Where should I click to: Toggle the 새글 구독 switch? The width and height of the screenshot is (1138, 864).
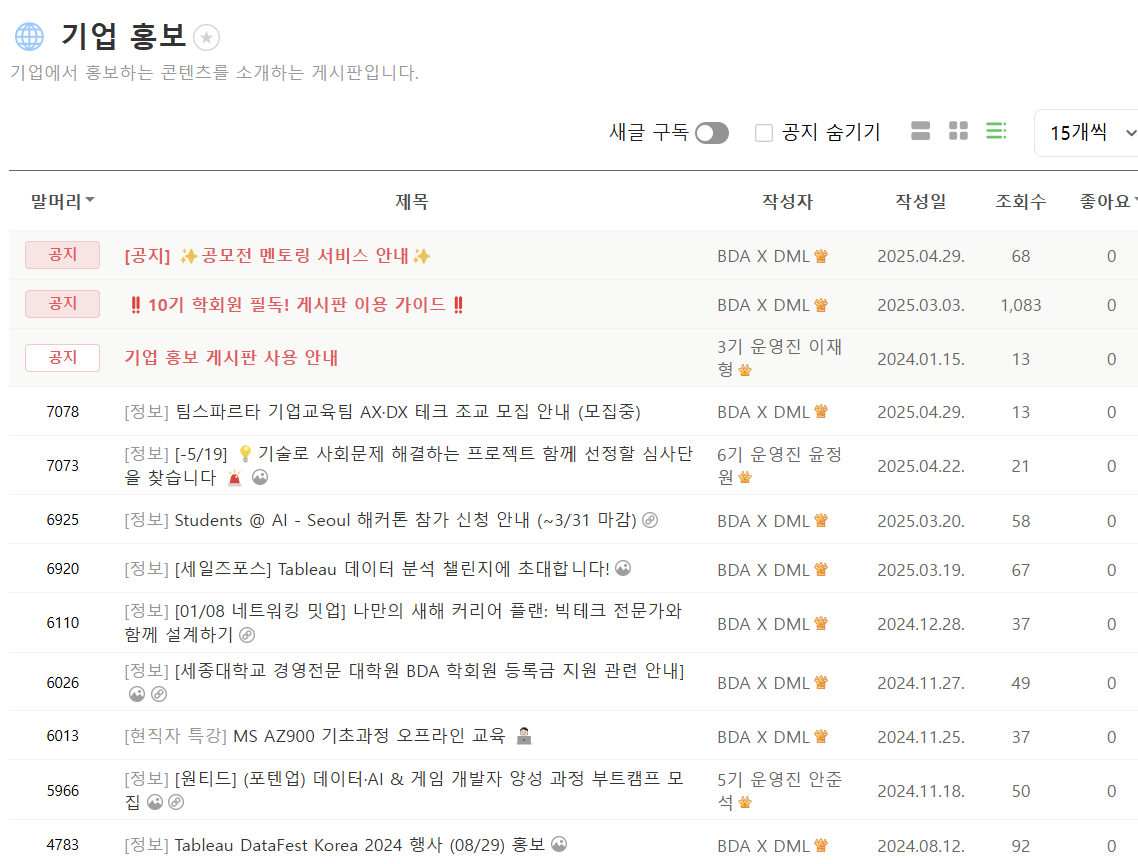pyautogui.click(x=711, y=133)
